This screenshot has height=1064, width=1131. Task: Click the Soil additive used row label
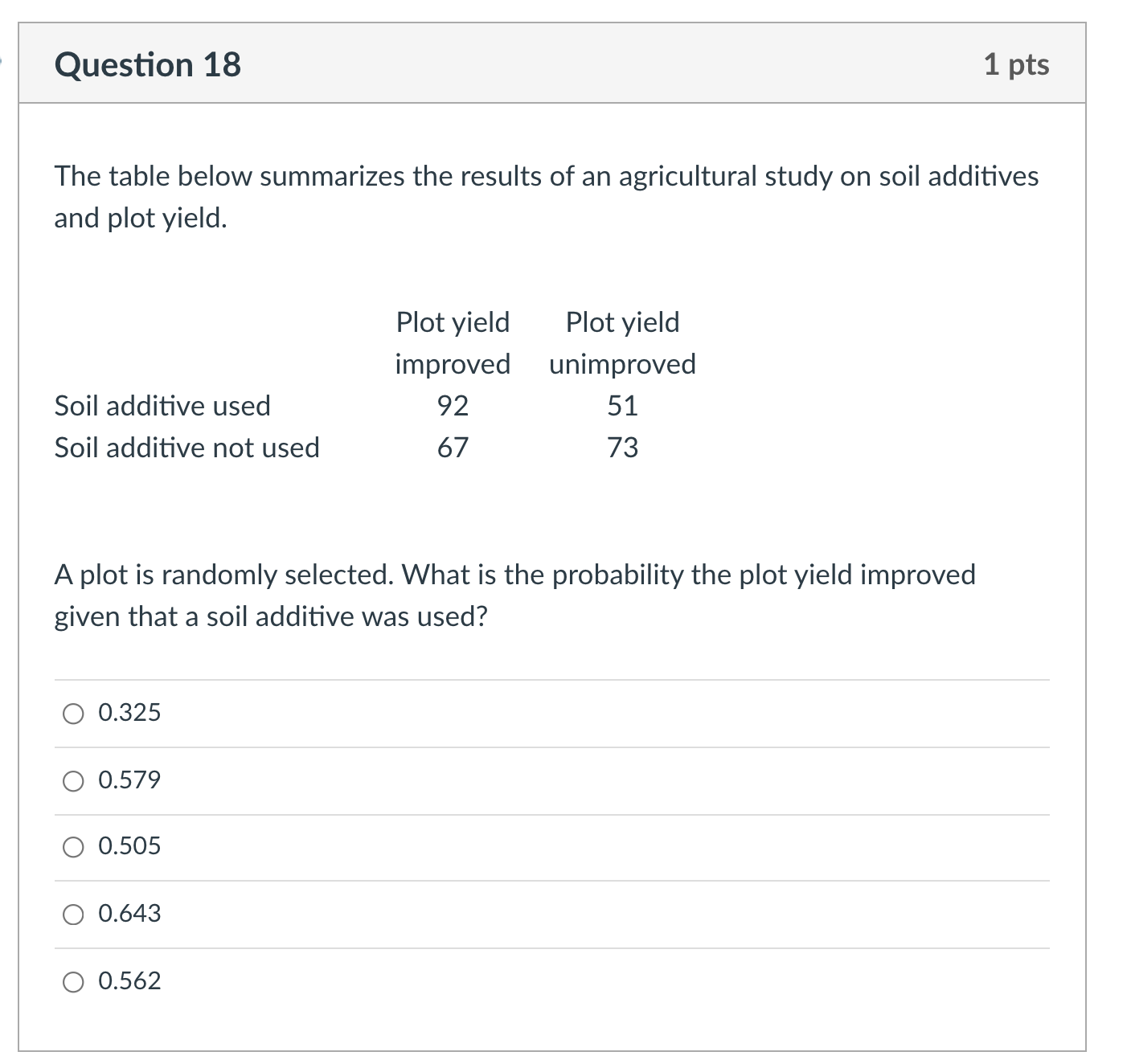(162, 406)
